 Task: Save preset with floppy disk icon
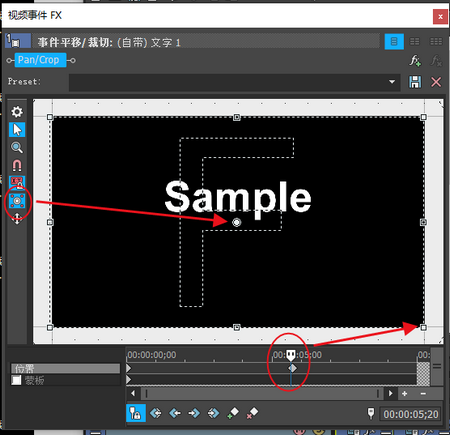(x=415, y=82)
